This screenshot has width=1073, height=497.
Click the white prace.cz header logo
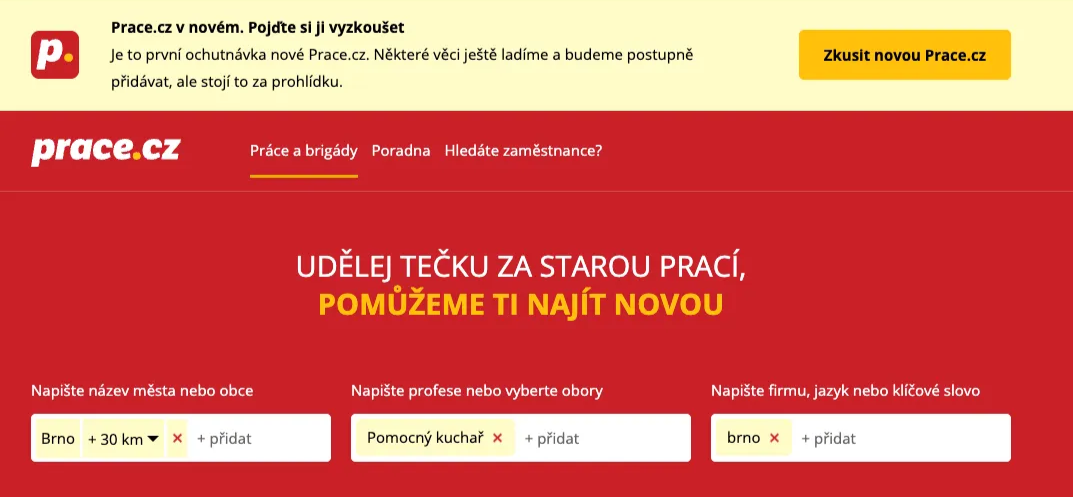(105, 150)
